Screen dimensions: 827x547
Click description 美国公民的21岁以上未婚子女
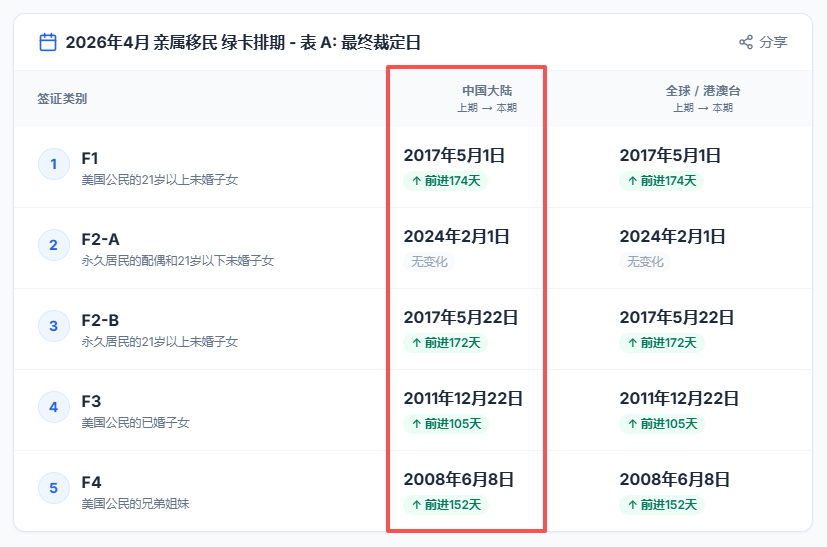tap(160, 180)
